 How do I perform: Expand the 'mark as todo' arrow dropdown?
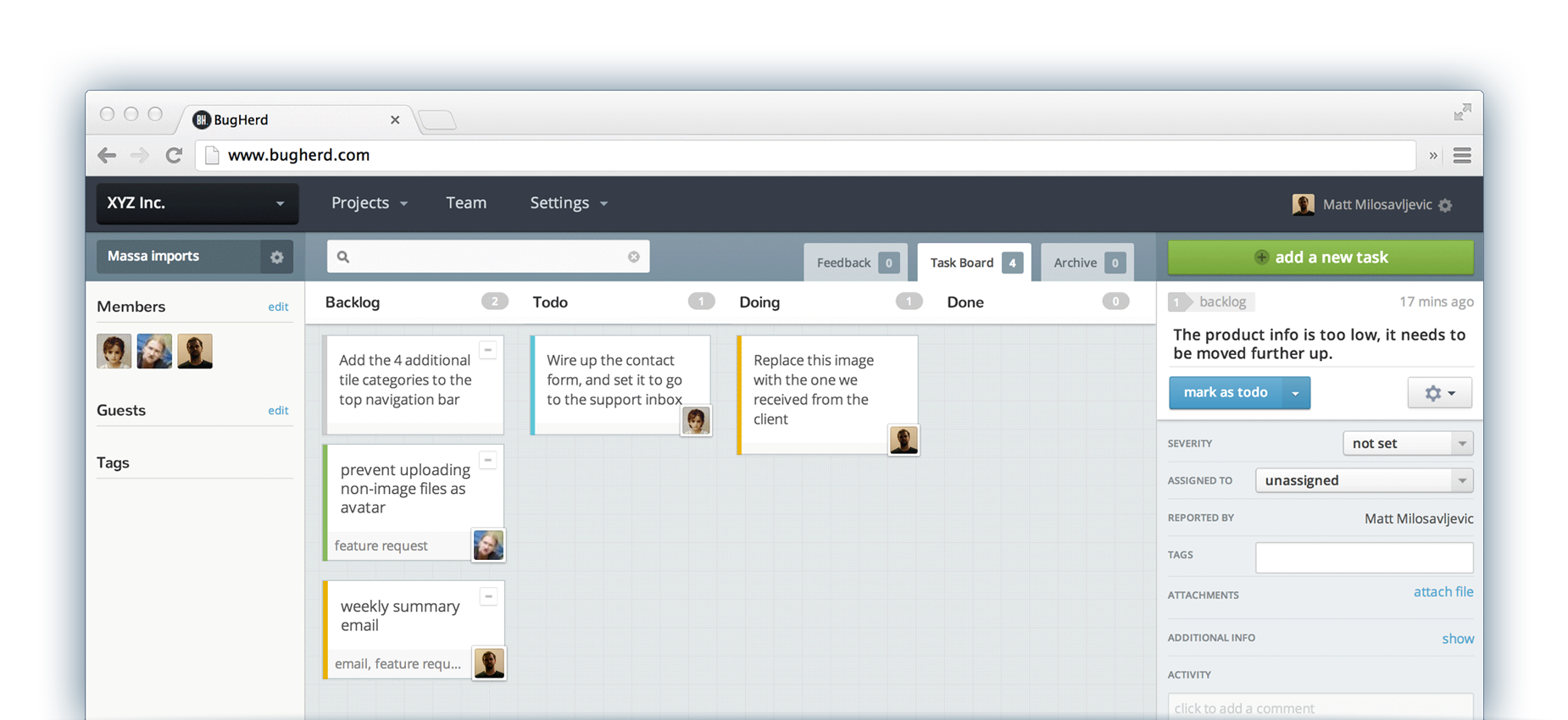pos(1295,393)
